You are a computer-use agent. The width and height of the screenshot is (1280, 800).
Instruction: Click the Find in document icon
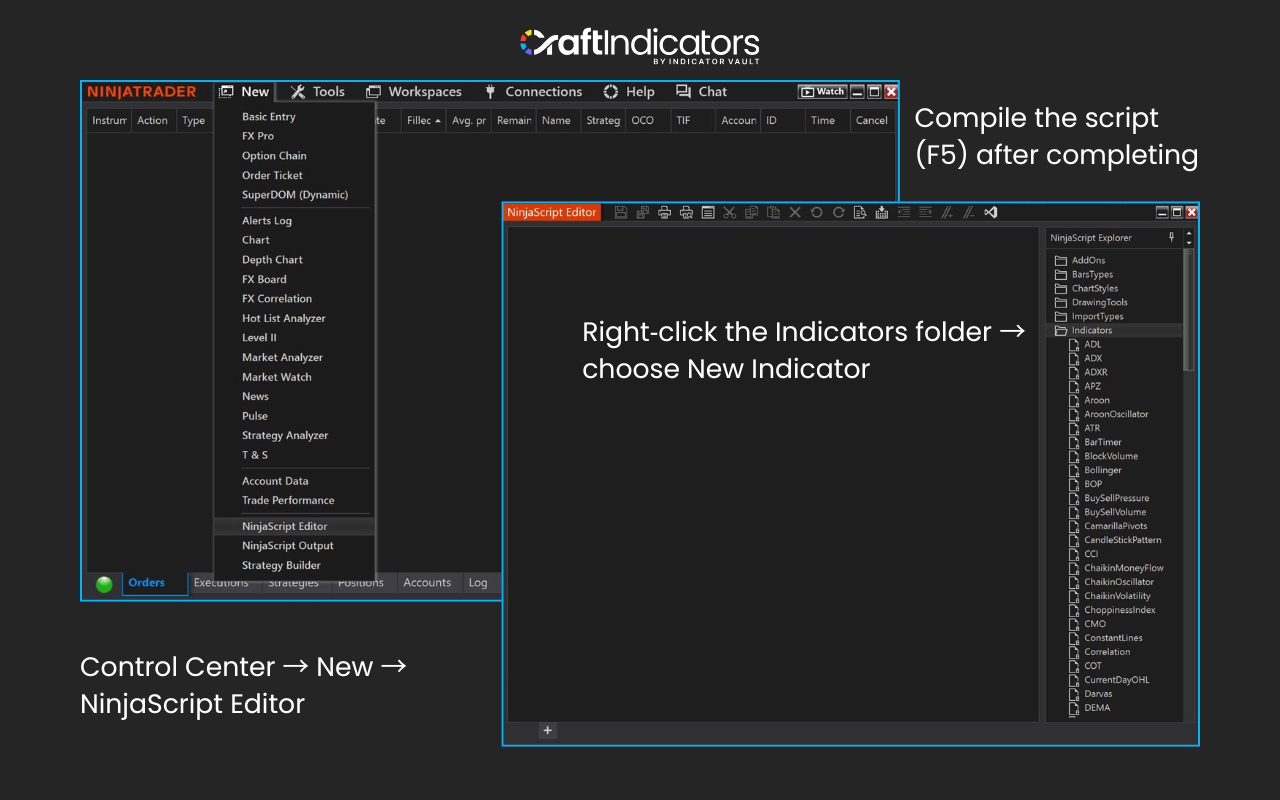tap(860, 212)
